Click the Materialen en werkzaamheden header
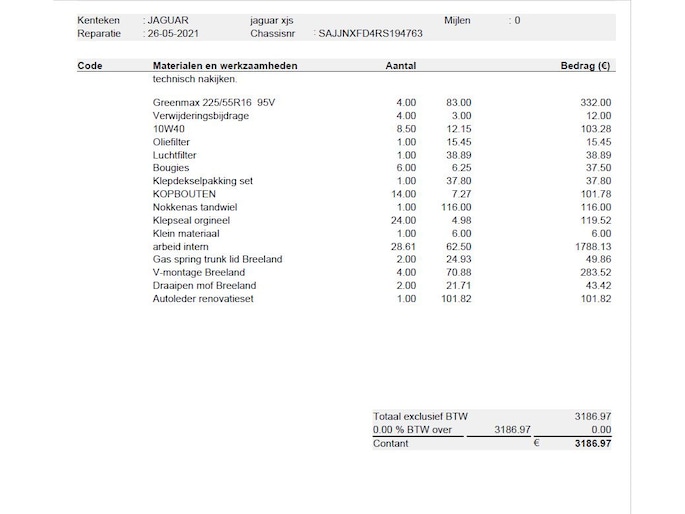This screenshot has height=514, width=685. click(225, 66)
